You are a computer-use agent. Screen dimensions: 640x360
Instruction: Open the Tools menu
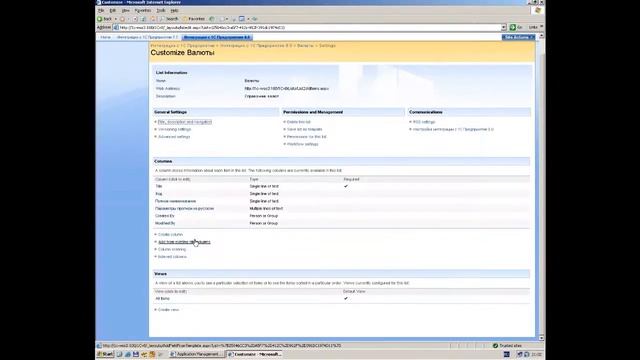pyautogui.click(x=161, y=11)
